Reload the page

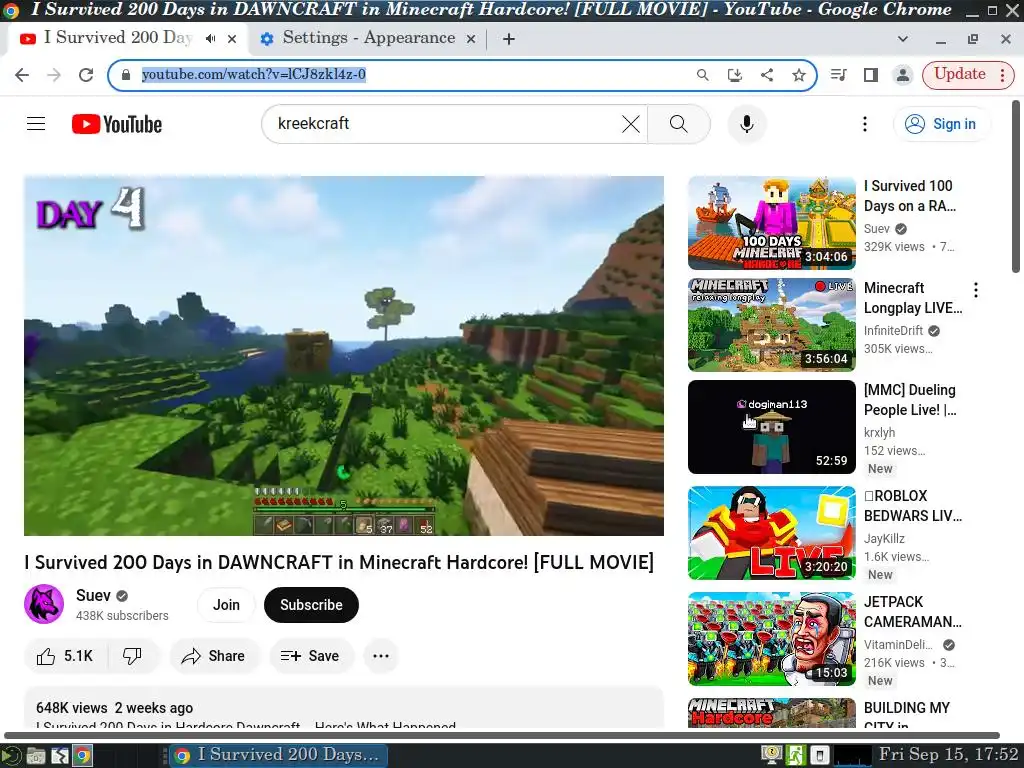pos(86,75)
